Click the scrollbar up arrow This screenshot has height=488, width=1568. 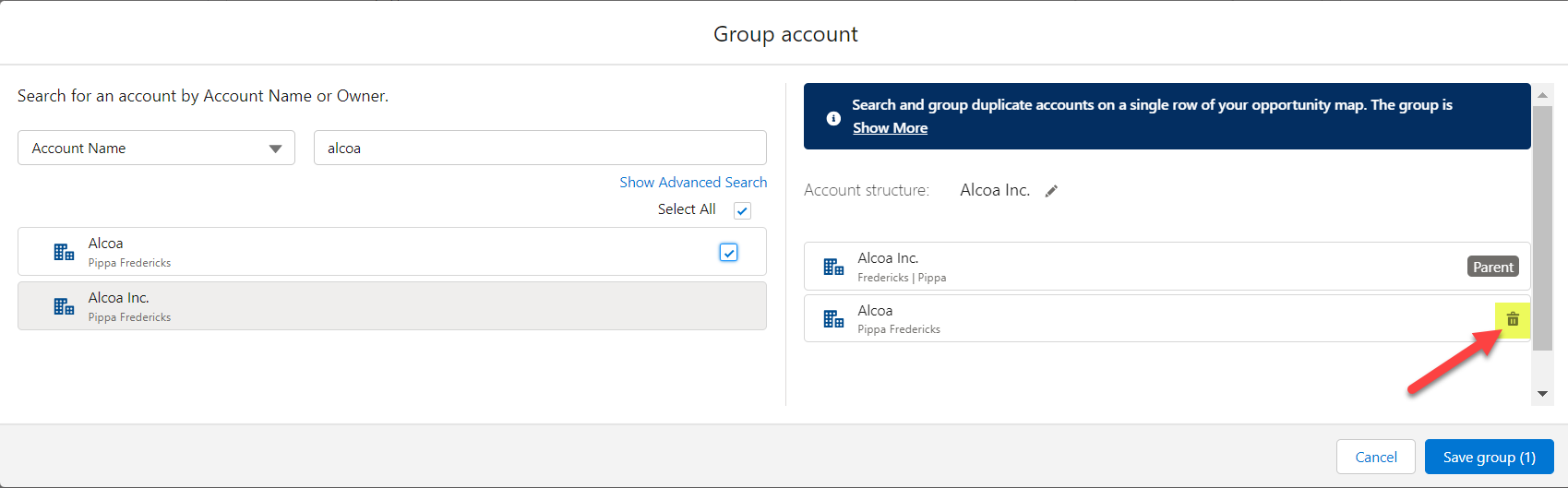pyautogui.click(x=1542, y=94)
